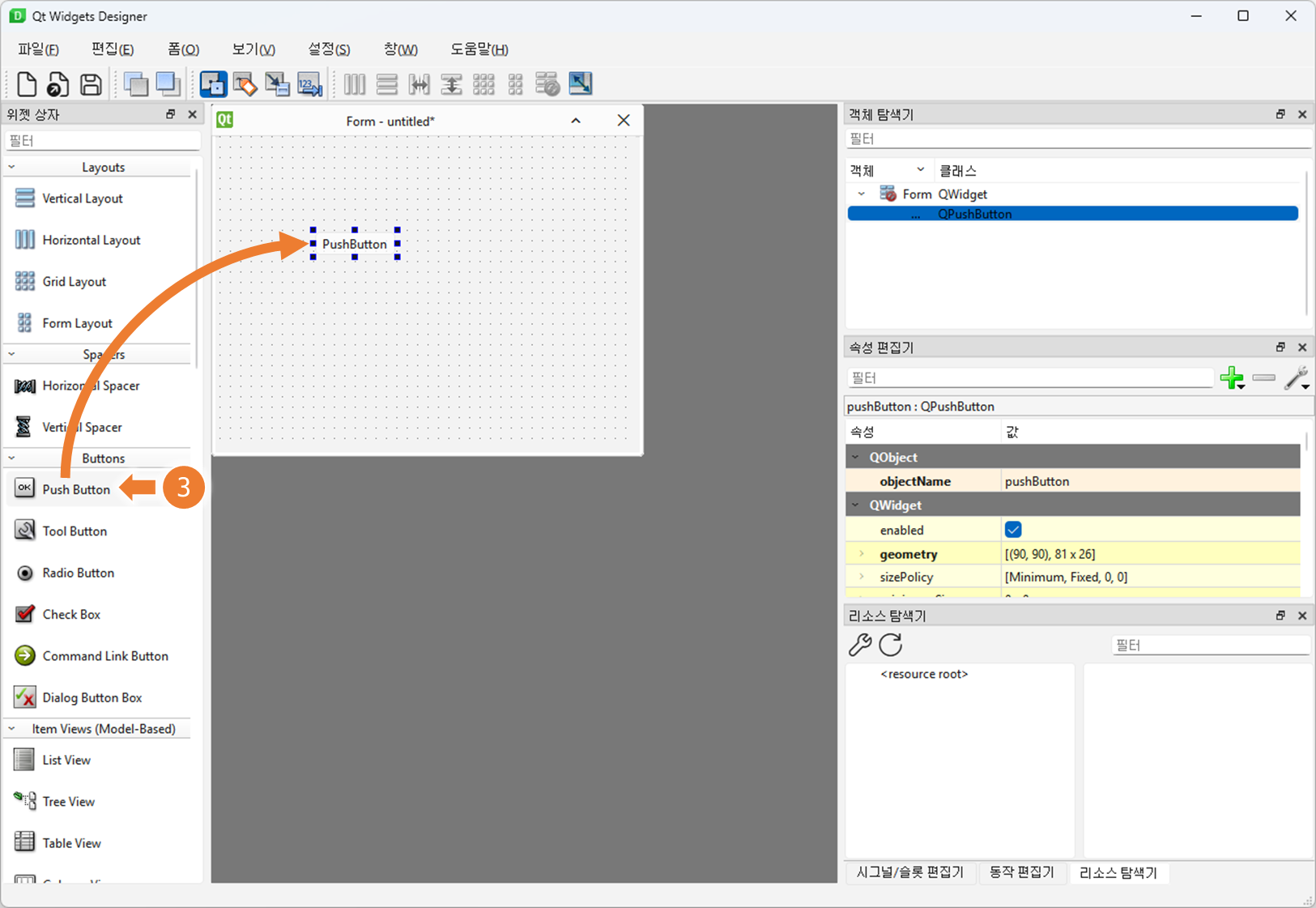
Task: Apply Lay Out Vertically toolbar icon
Action: point(387,83)
